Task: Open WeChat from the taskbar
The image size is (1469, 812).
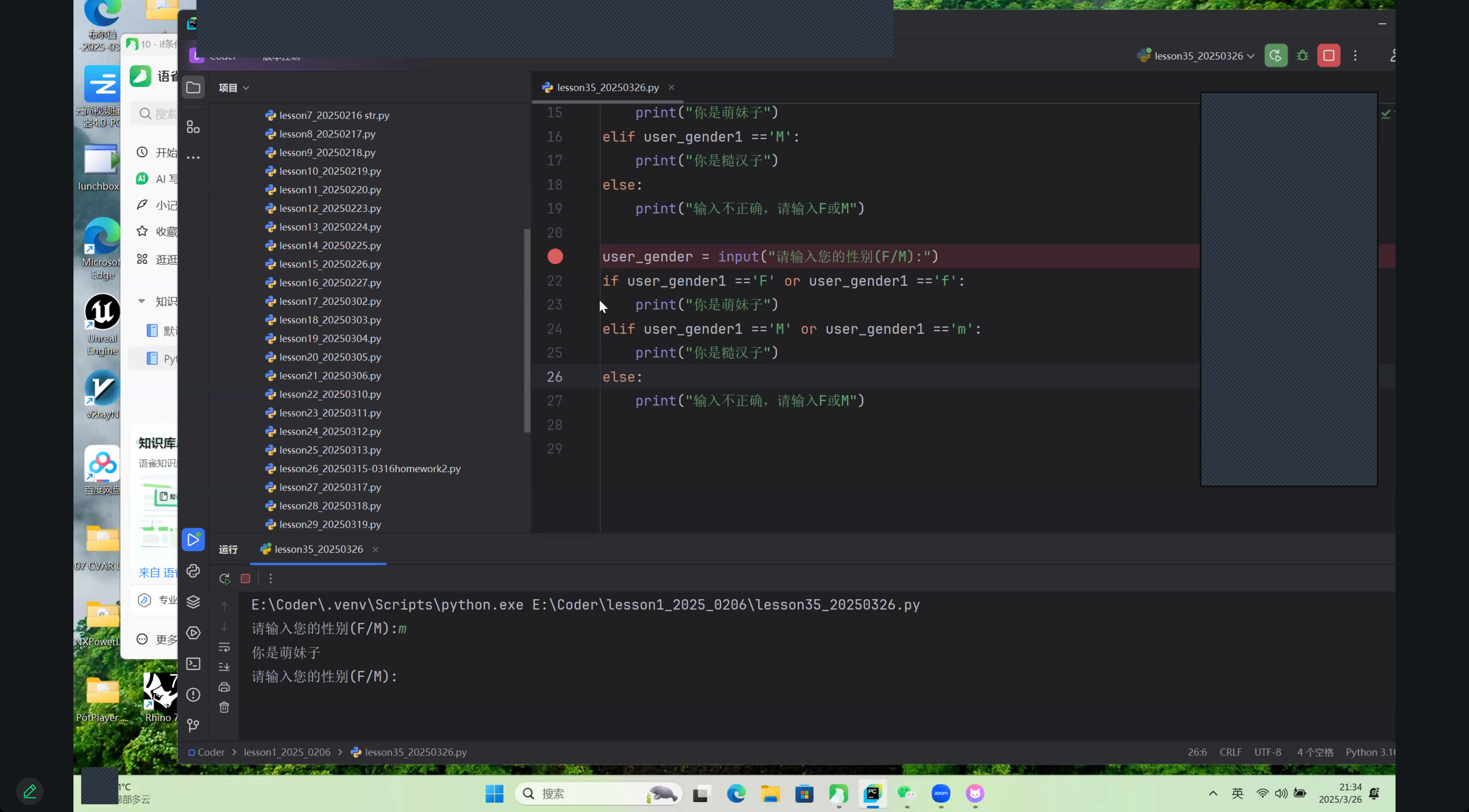Action: click(x=907, y=794)
